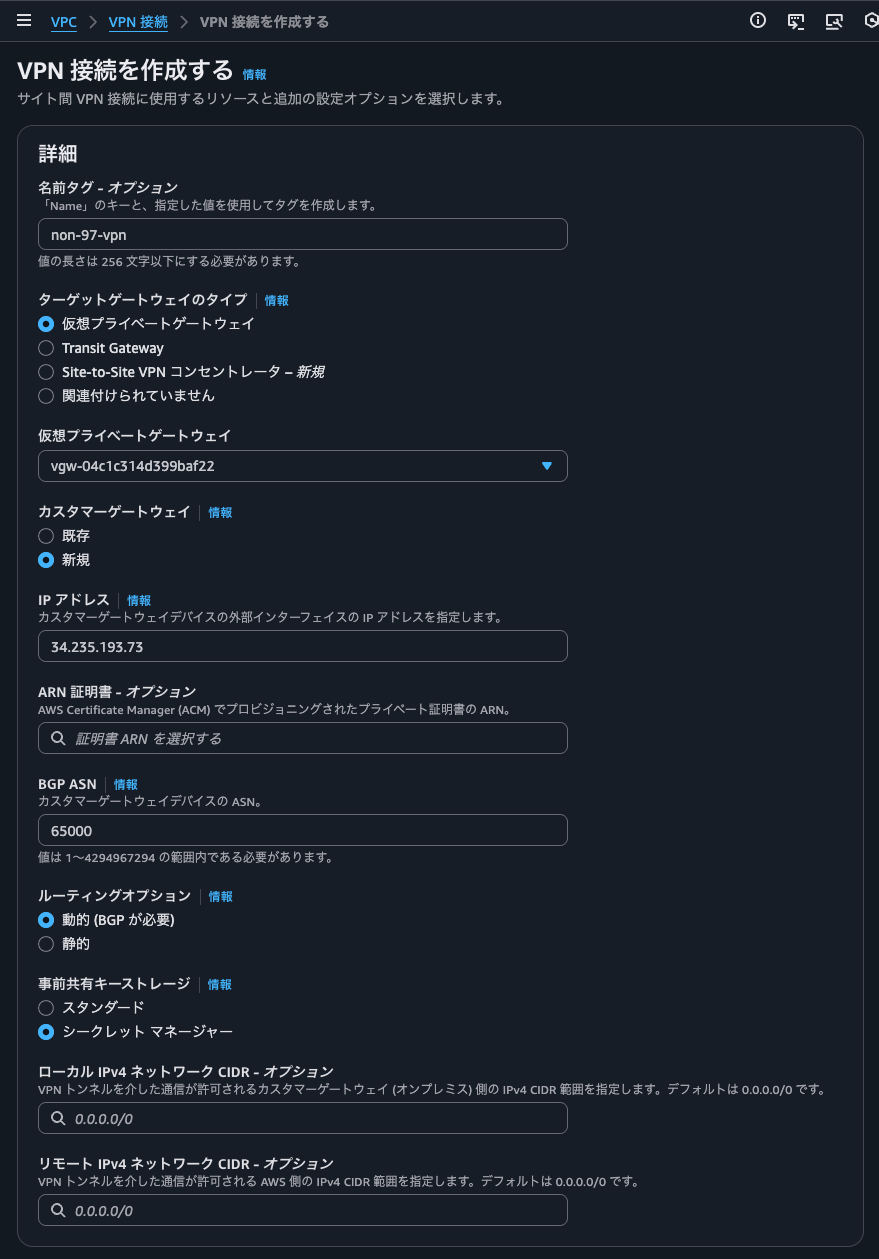Click the IP address field containing 34.235.193.73
This screenshot has width=879, height=1259.
[x=302, y=646]
